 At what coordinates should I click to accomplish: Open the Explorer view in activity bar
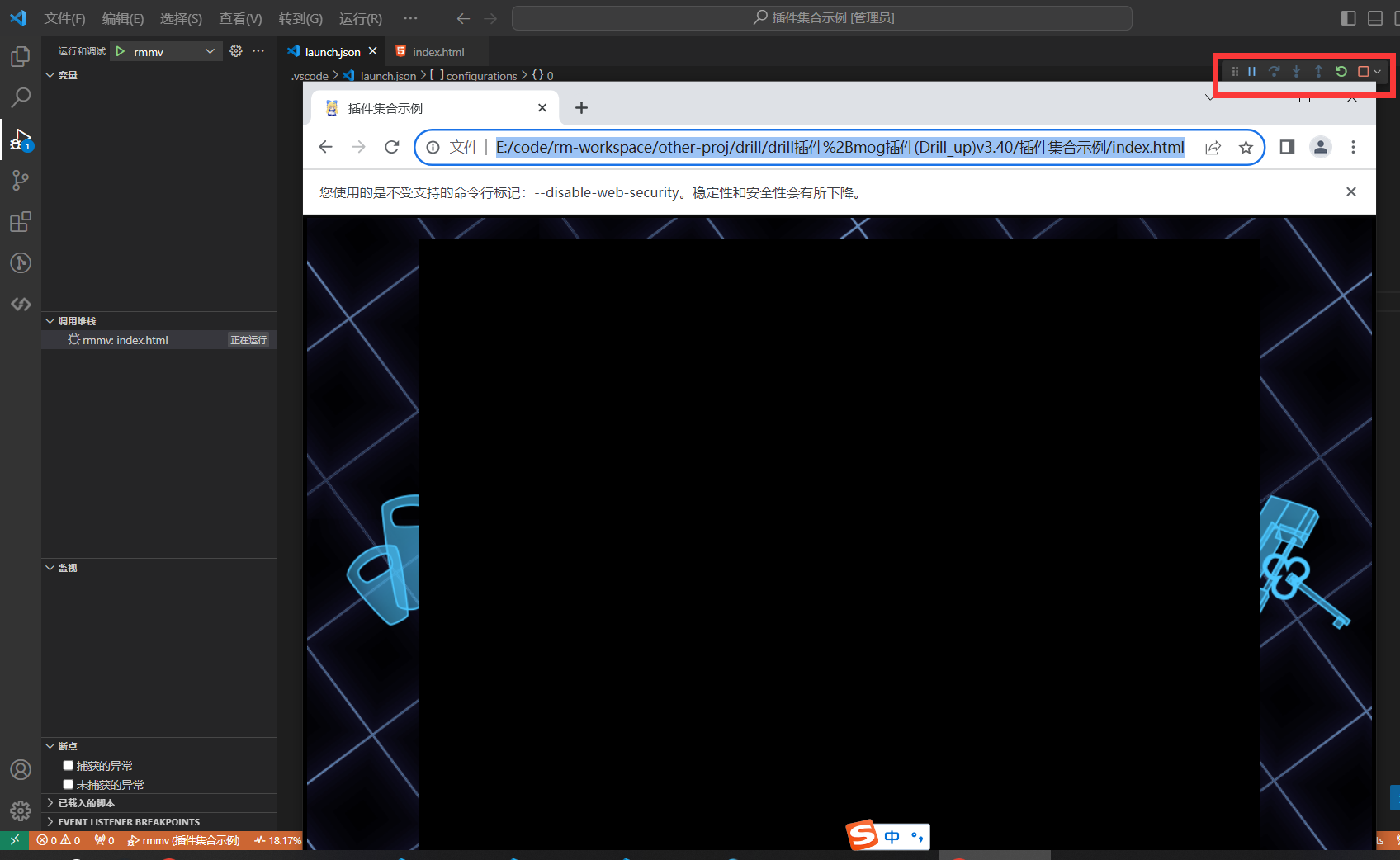(x=21, y=56)
